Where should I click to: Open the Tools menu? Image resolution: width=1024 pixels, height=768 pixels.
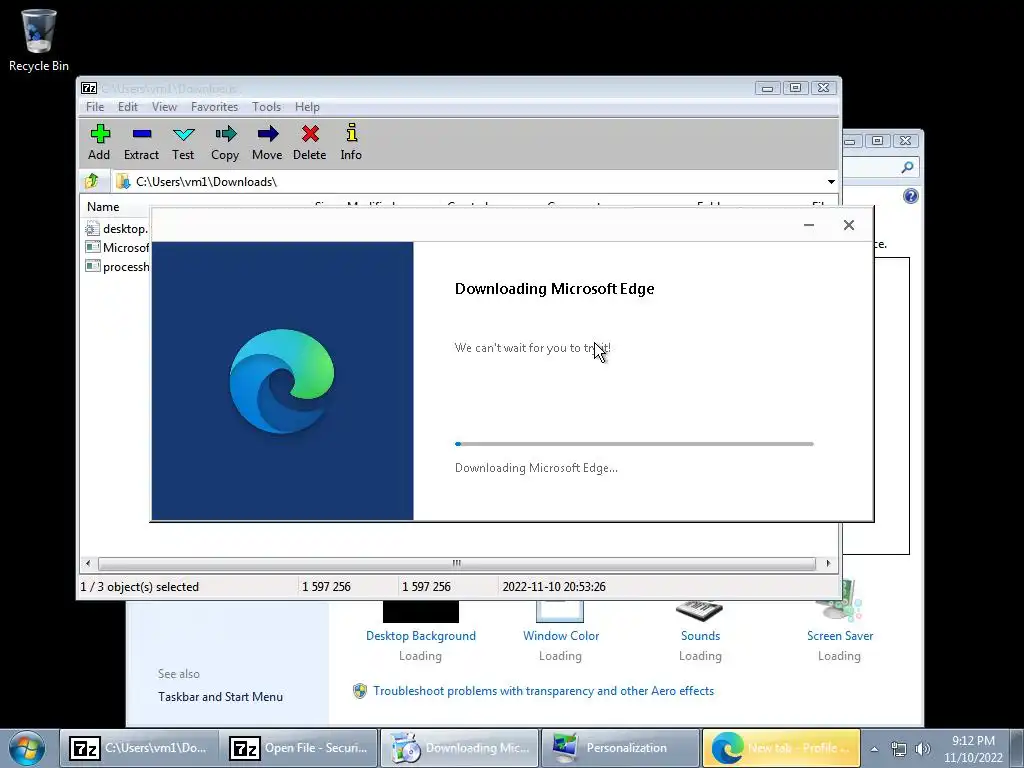(266, 106)
